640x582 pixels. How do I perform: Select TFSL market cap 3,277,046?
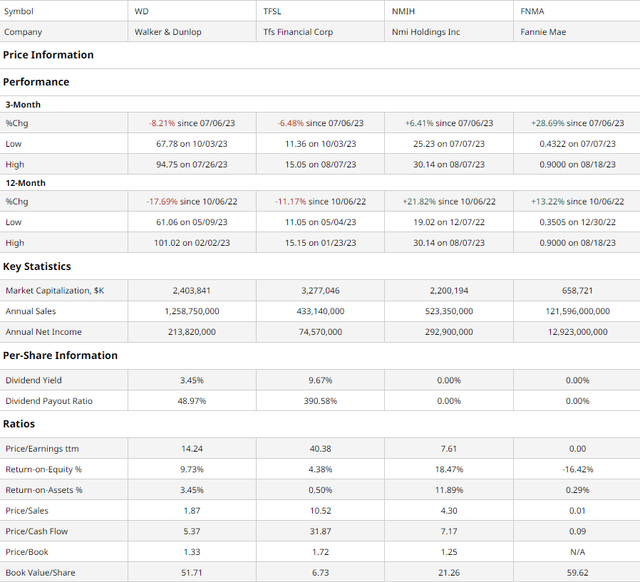(x=320, y=291)
